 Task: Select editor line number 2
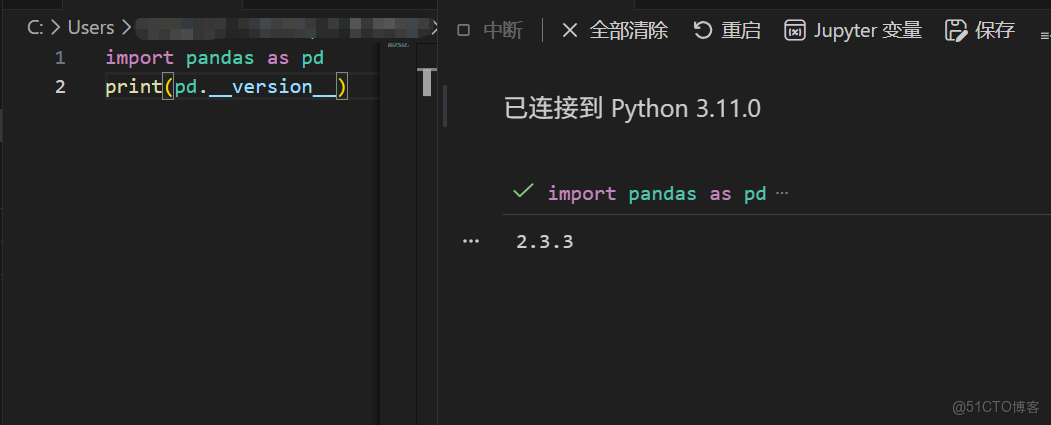60,87
